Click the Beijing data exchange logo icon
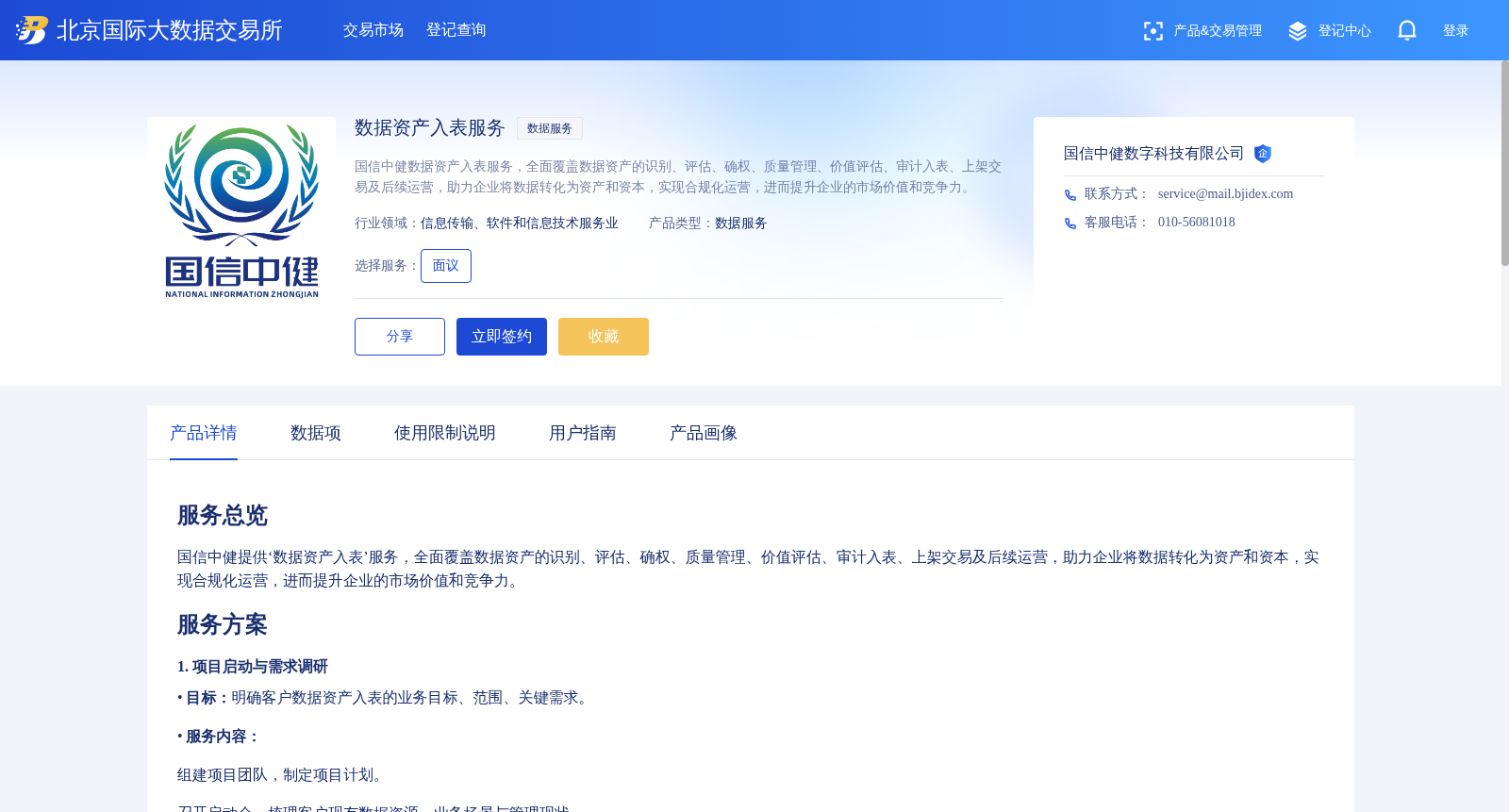Screen dimensions: 1509x812 pos(31,30)
